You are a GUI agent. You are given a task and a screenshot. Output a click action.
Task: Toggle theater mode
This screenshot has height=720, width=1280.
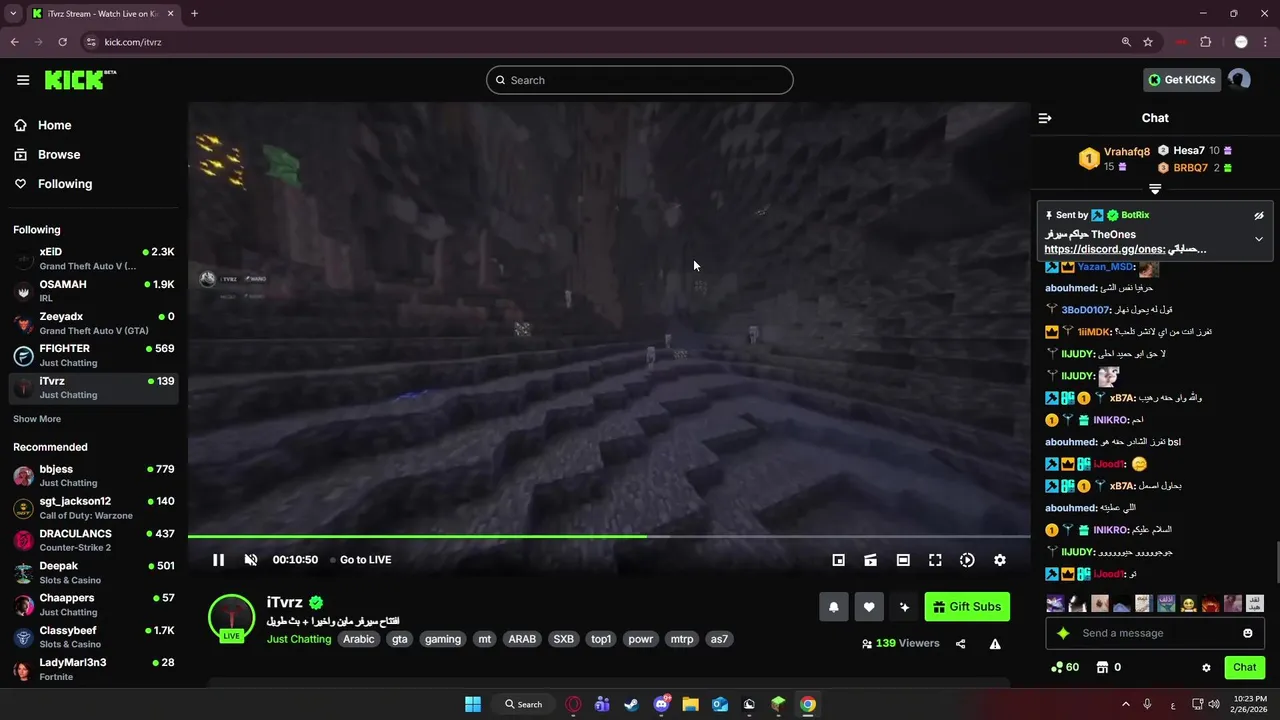[x=903, y=560]
